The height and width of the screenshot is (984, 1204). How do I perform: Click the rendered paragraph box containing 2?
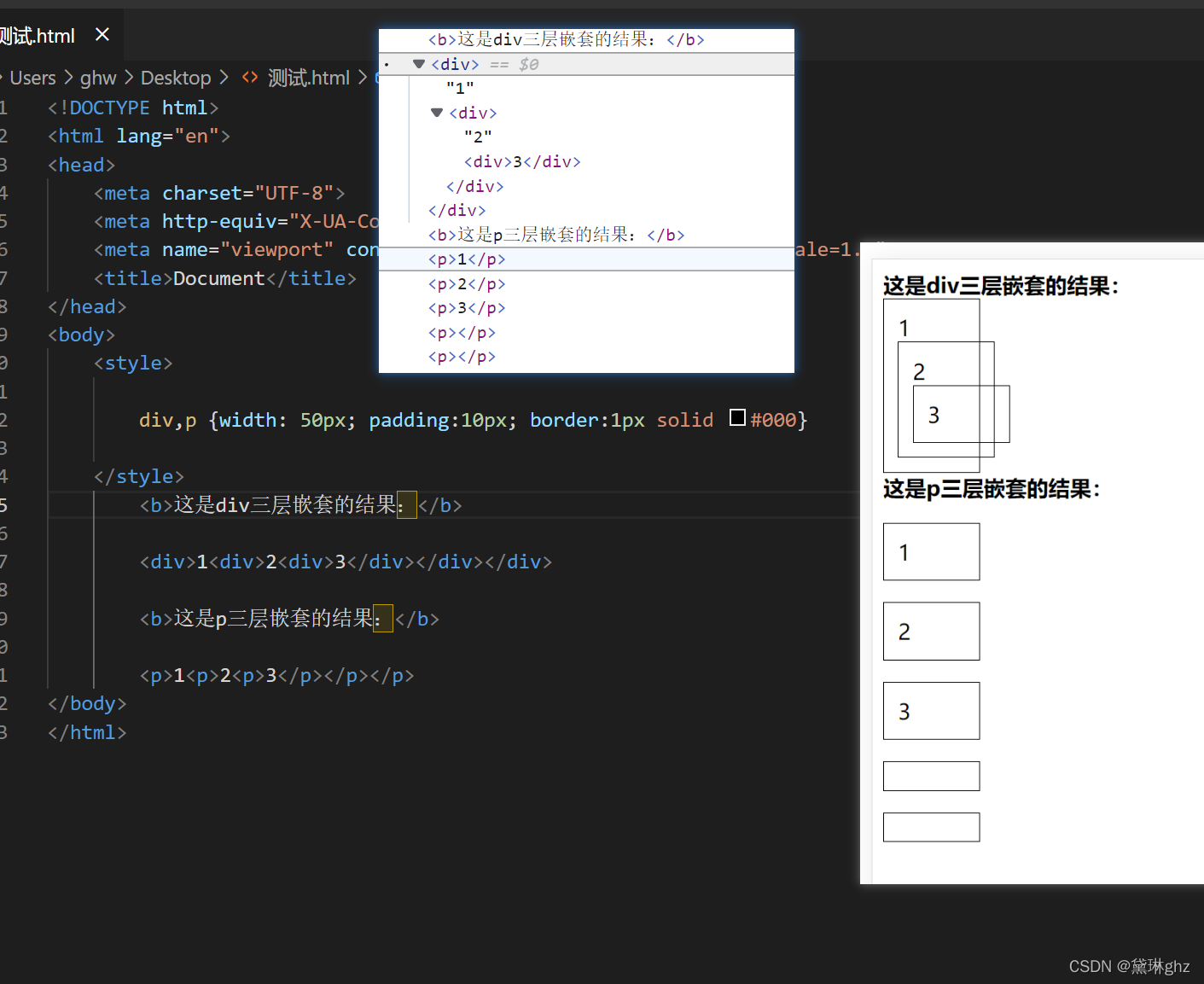point(931,632)
